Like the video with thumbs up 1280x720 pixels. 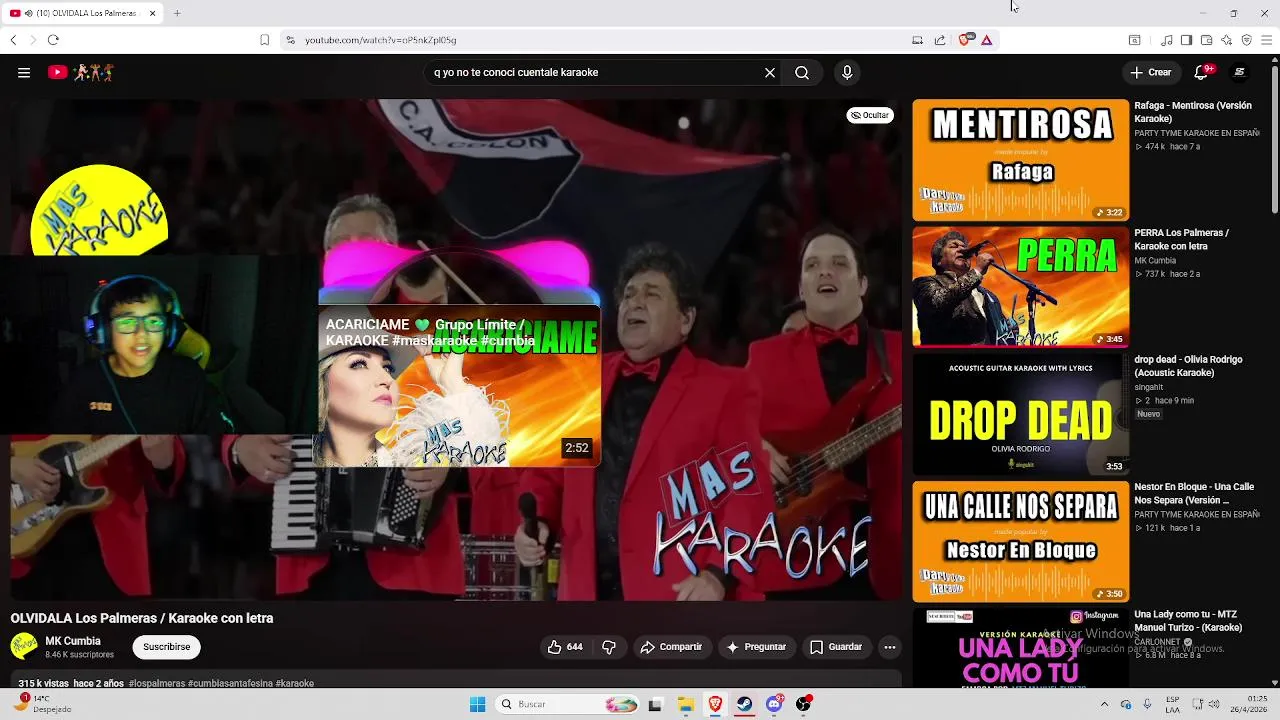(565, 647)
